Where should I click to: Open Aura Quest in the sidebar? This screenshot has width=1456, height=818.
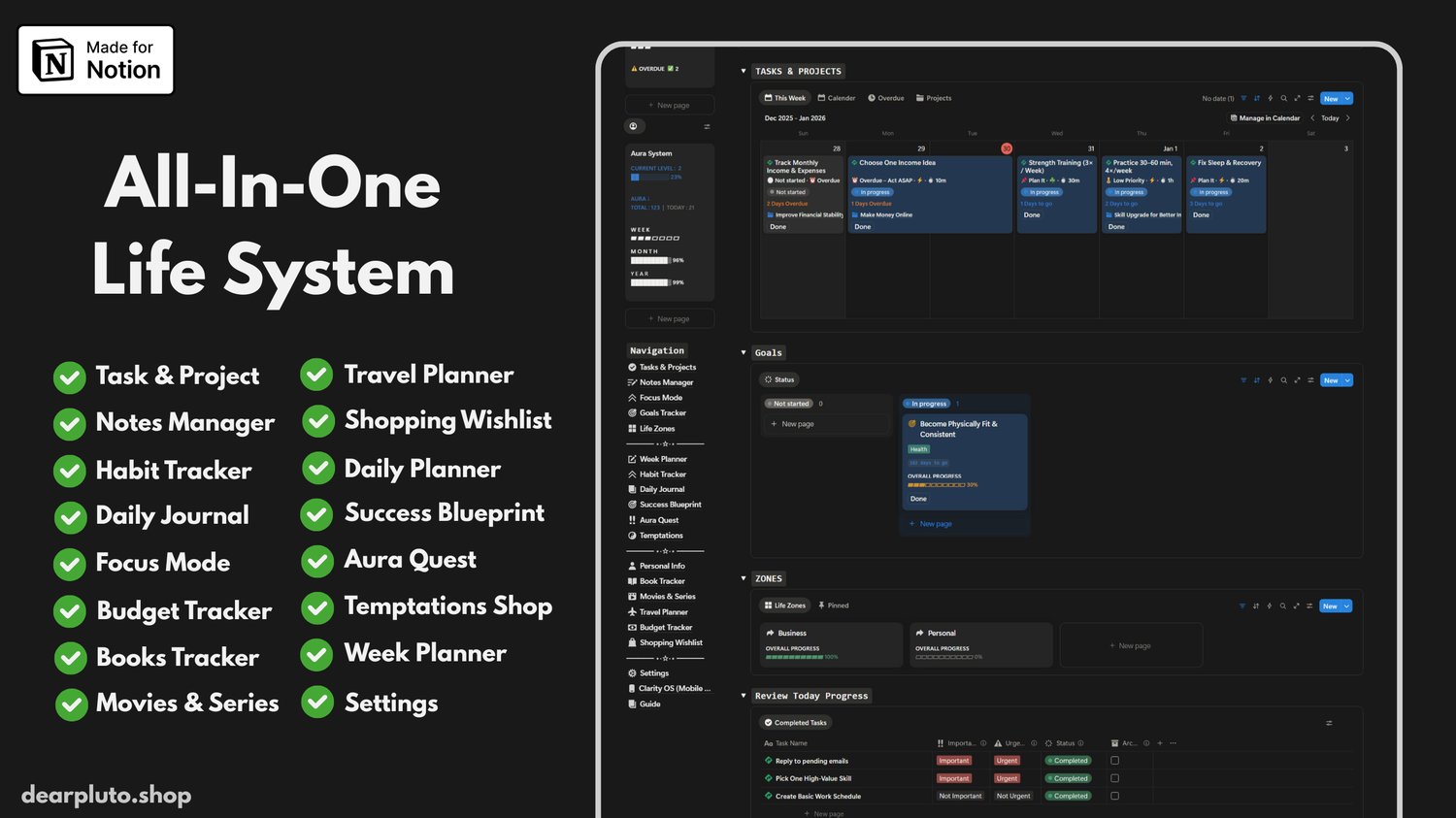[653, 520]
